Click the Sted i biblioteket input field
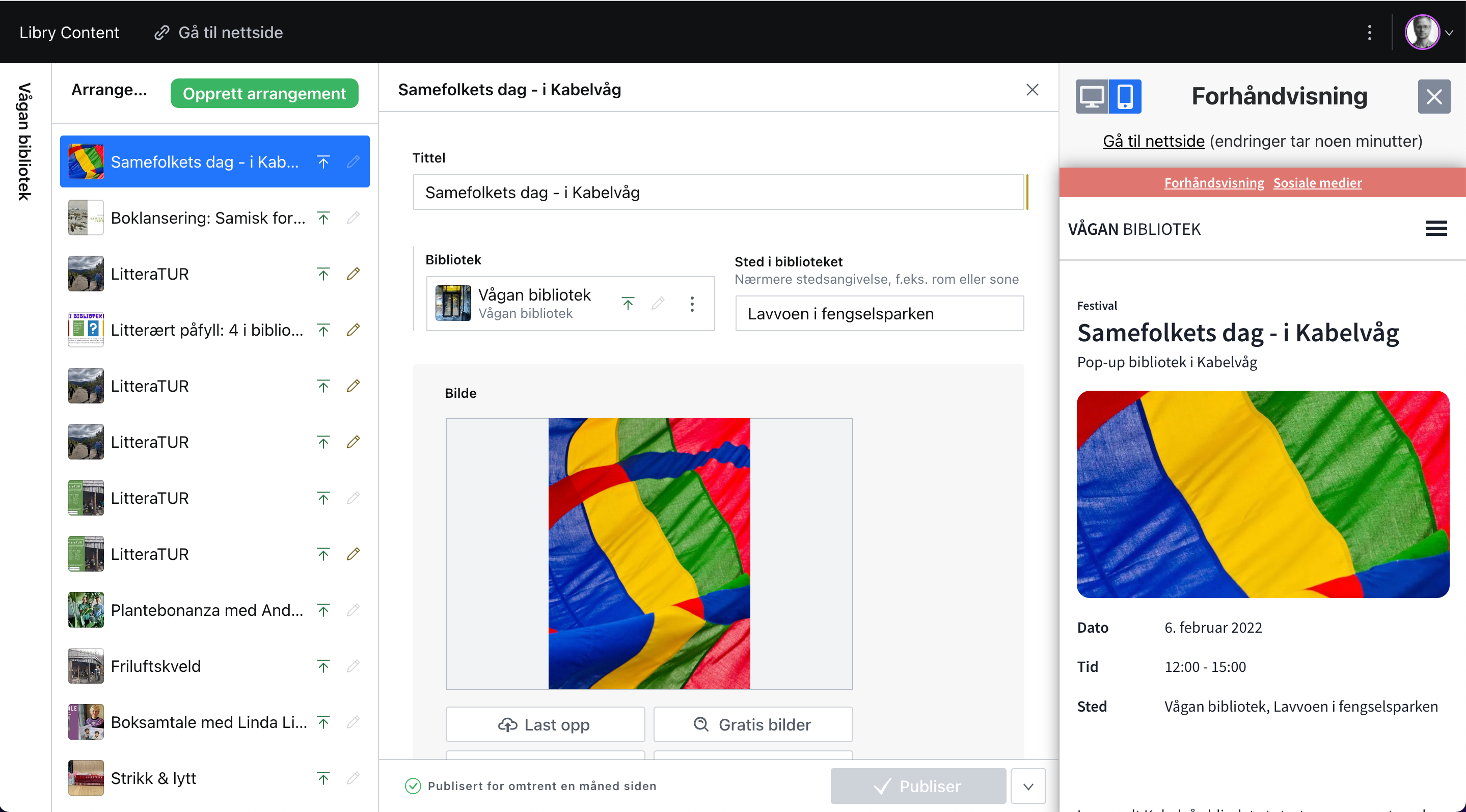This screenshot has width=1466, height=812. [x=879, y=313]
